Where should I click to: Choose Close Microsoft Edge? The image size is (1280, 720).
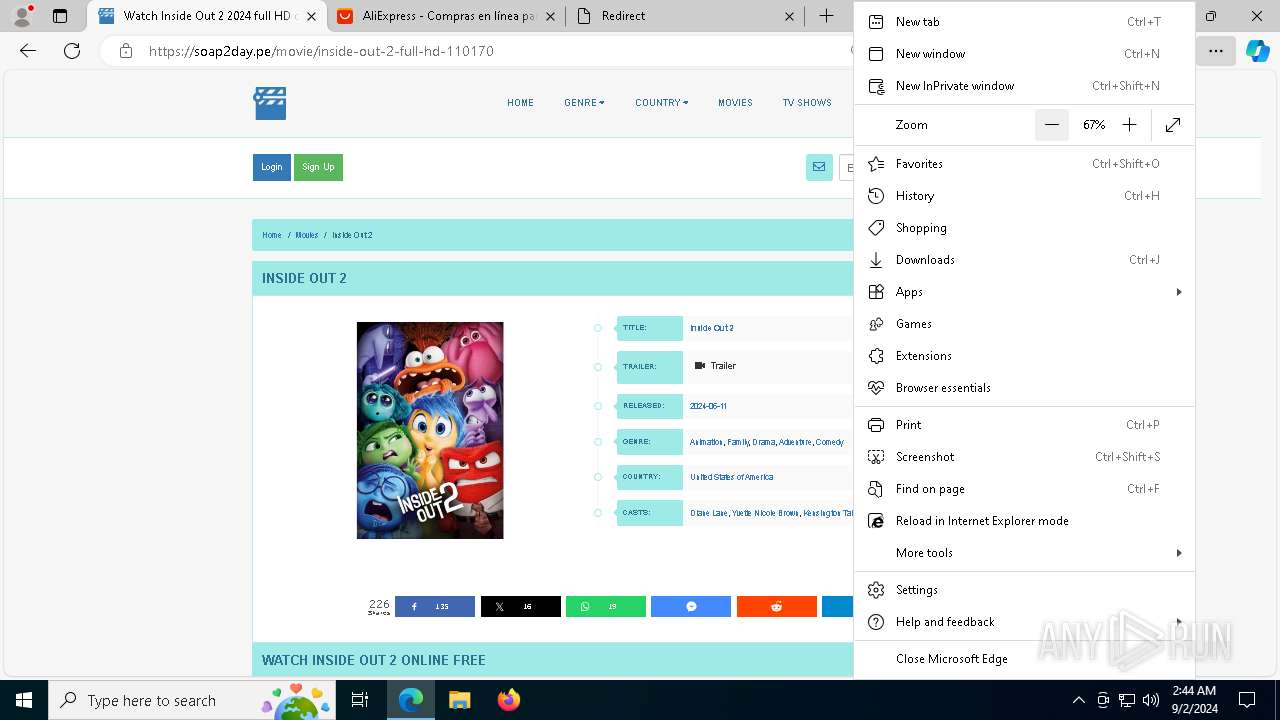pos(1024,659)
